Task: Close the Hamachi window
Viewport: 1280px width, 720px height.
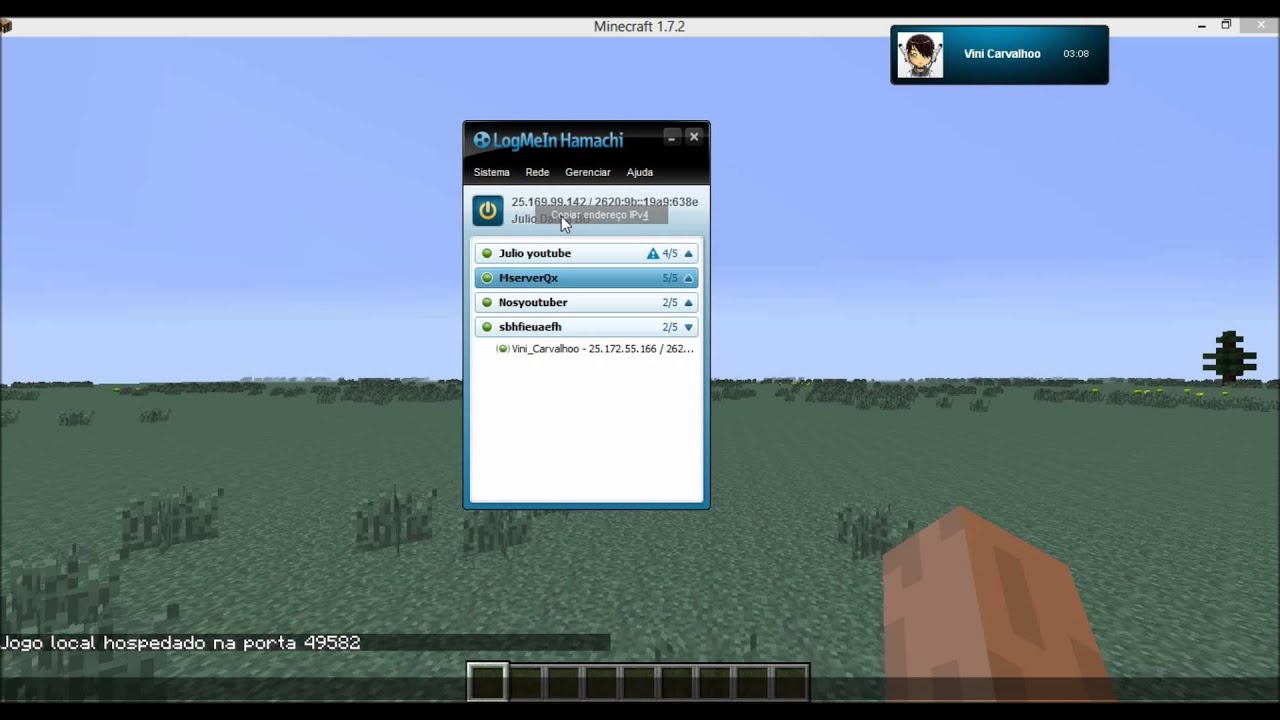Action: (694, 137)
